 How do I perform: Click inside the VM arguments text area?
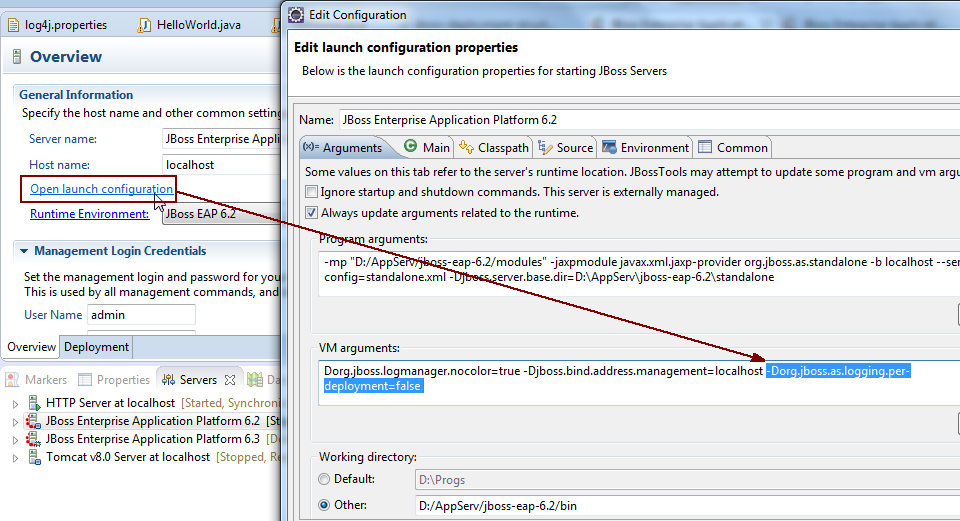(x=639, y=383)
